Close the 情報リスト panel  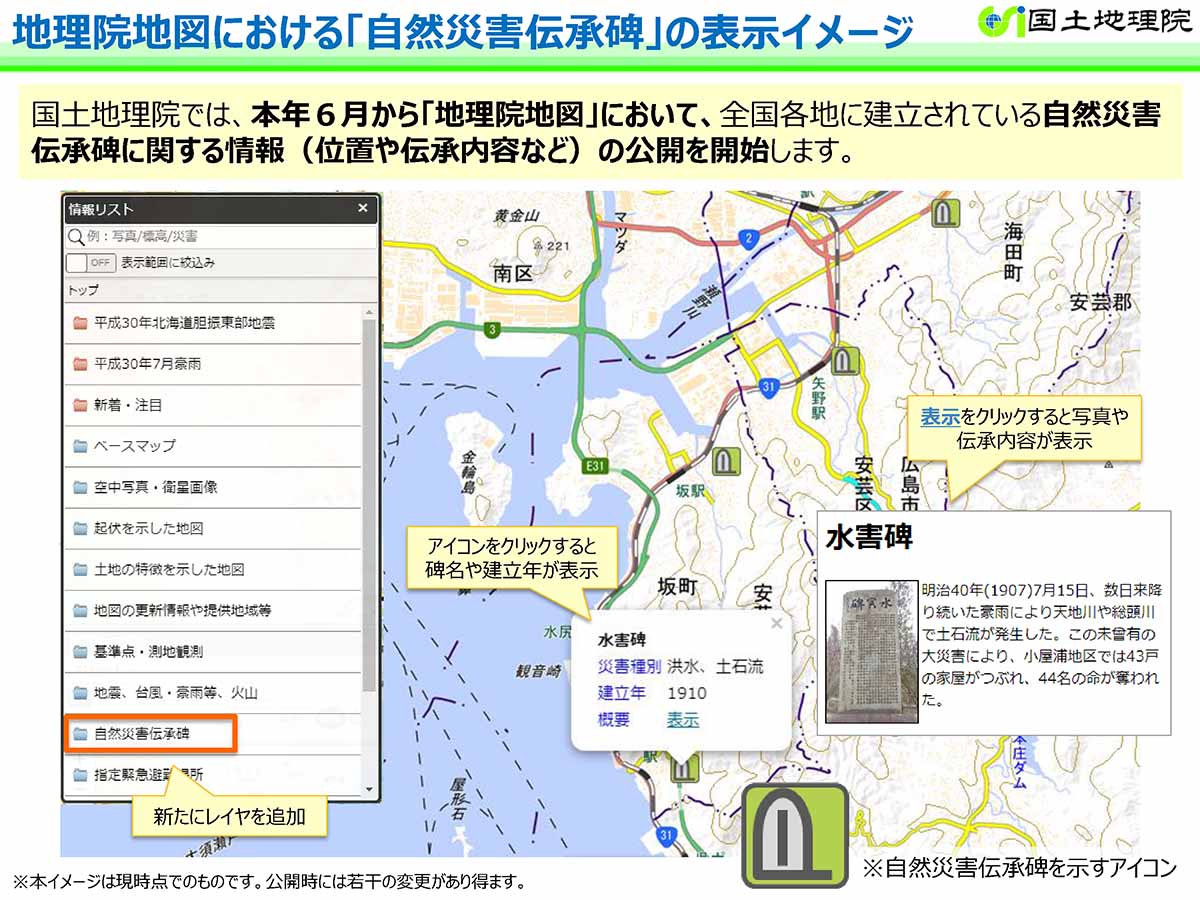362,209
